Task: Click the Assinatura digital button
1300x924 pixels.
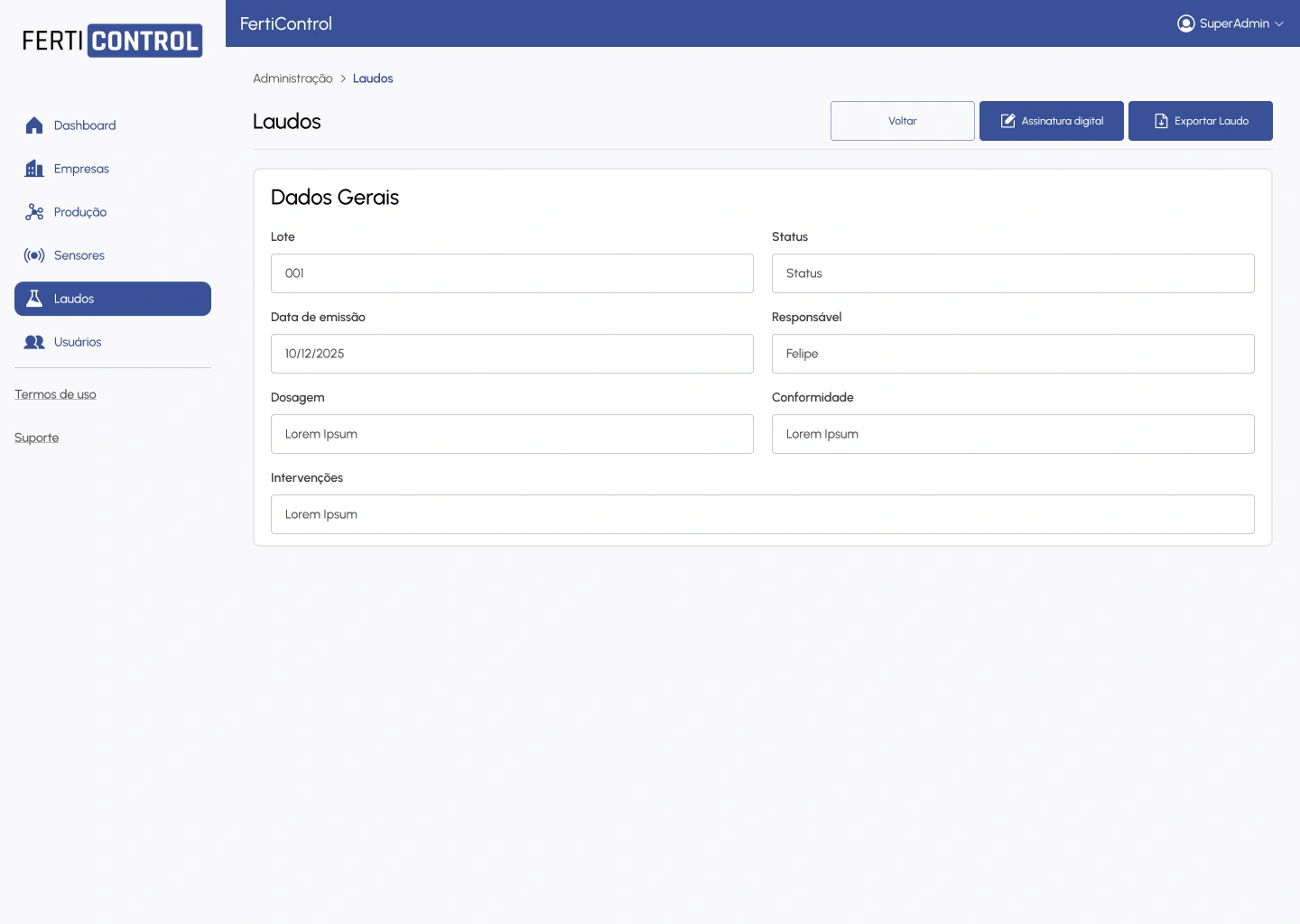Action: click(x=1051, y=121)
